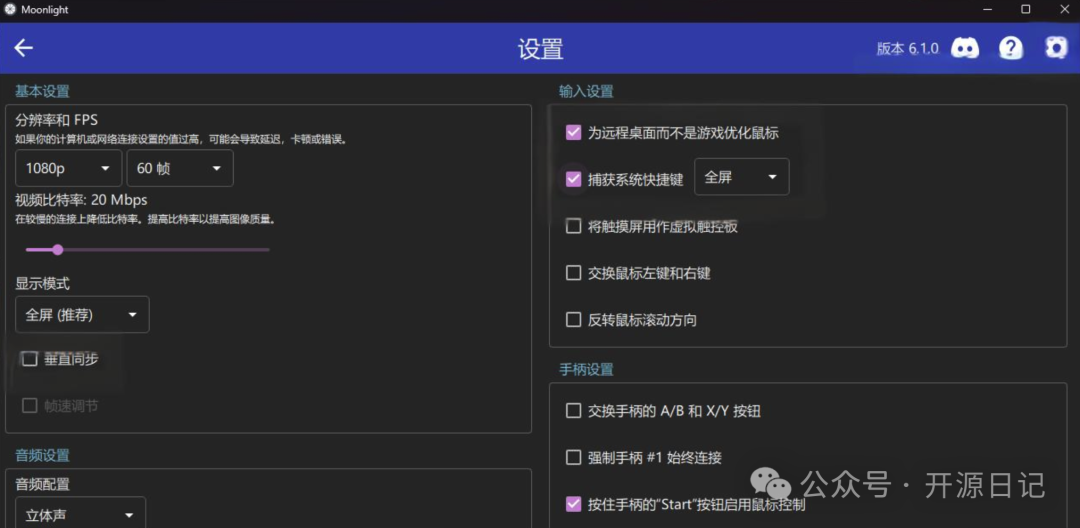The width and height of the screenshot is (1080, 528).
Task: Click the gear icon in header
Action: (1056, 48)
